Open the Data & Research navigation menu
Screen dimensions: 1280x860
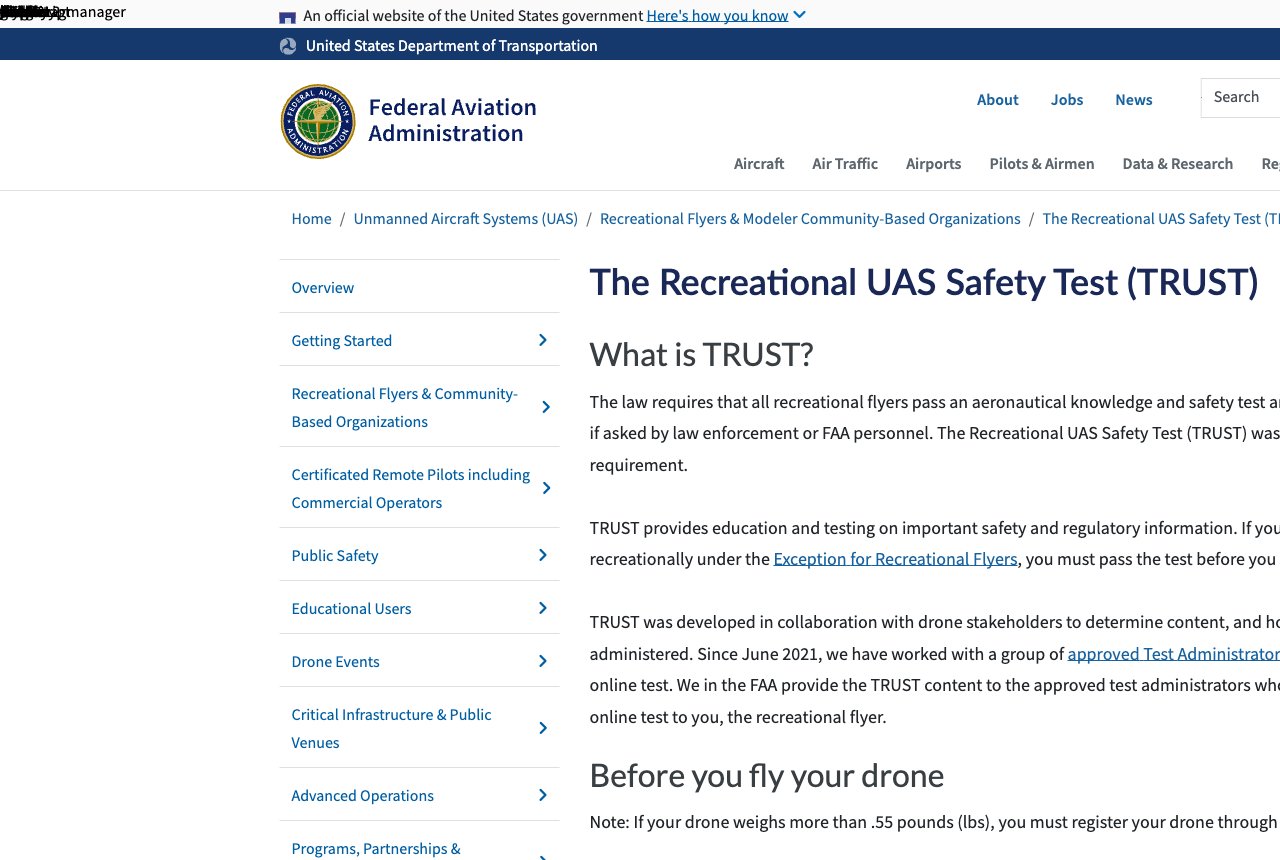[x=1178, y=163]
